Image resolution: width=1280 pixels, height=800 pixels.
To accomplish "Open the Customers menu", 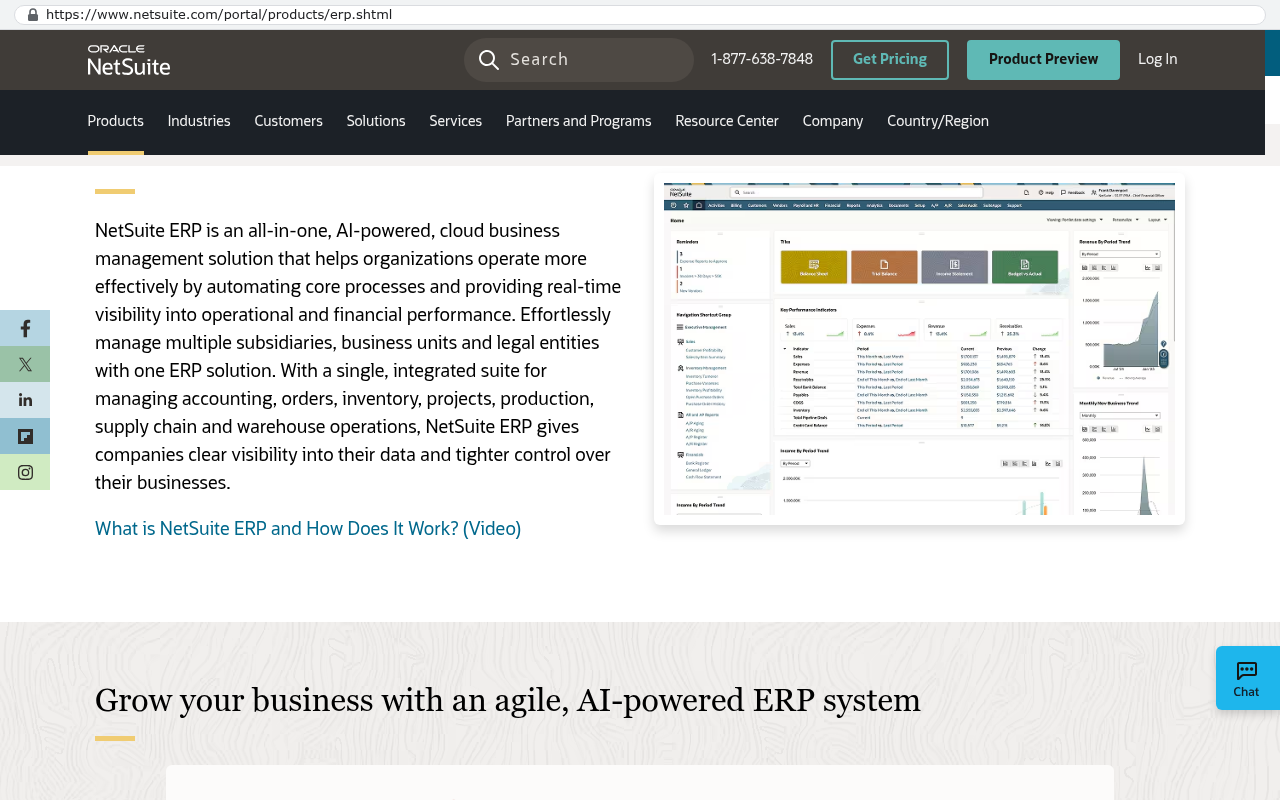I will pyautogui.click(x=288, y=121).
